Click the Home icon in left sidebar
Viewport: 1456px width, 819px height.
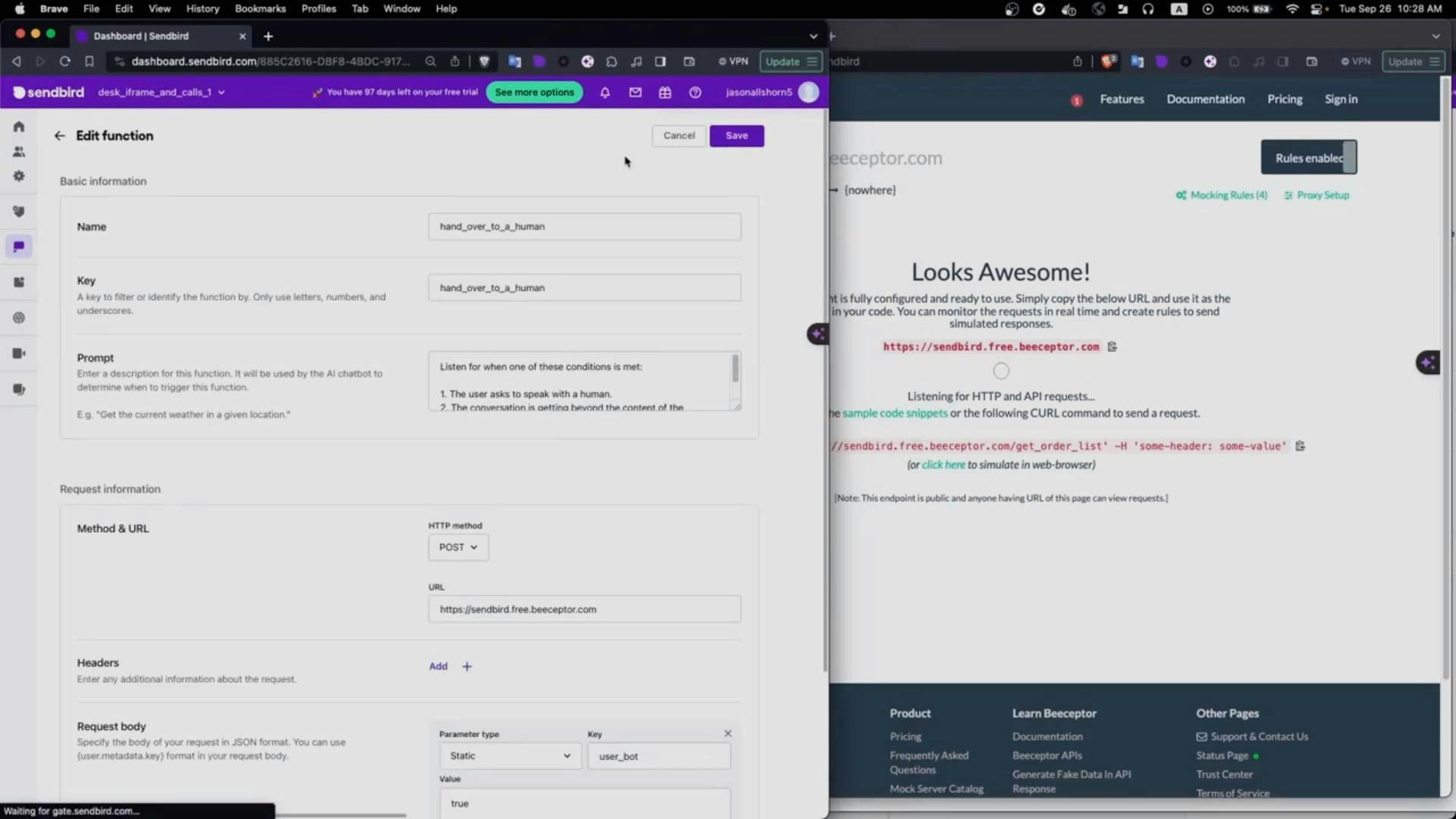tap(19, 127)
